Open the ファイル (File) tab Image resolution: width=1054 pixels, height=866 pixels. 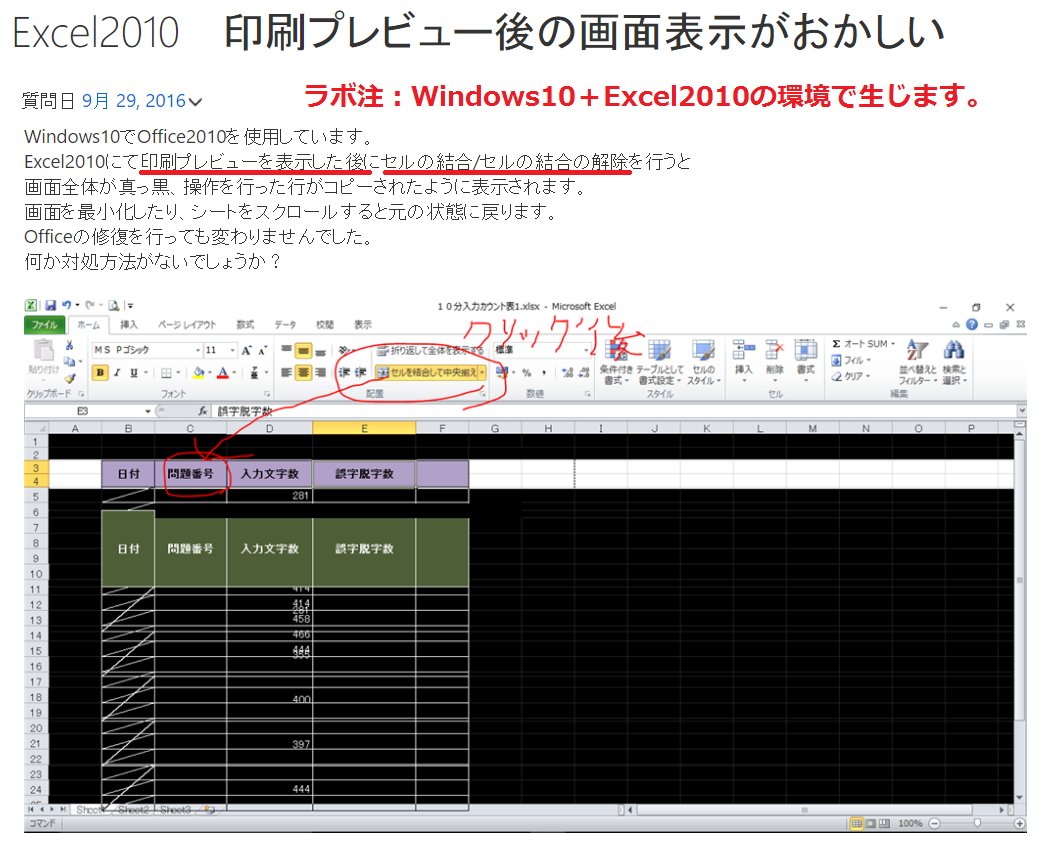[x=44, y=325]
